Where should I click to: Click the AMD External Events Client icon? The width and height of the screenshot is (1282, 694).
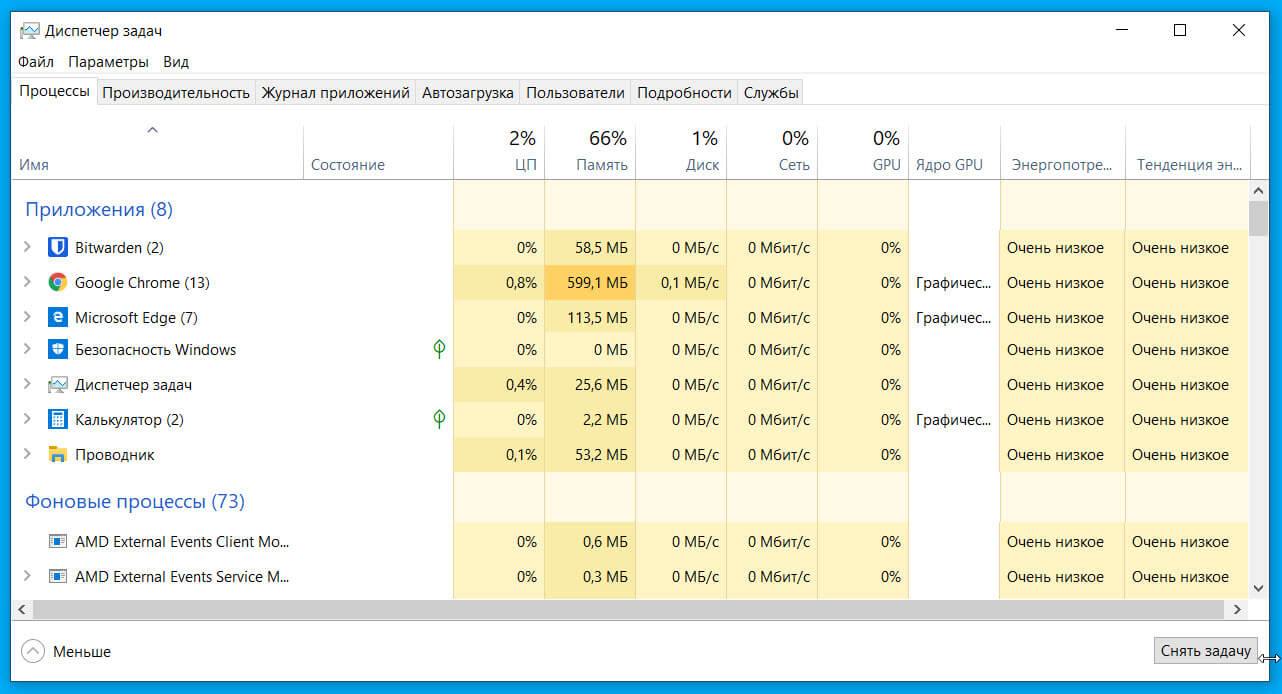pos(57,541)
